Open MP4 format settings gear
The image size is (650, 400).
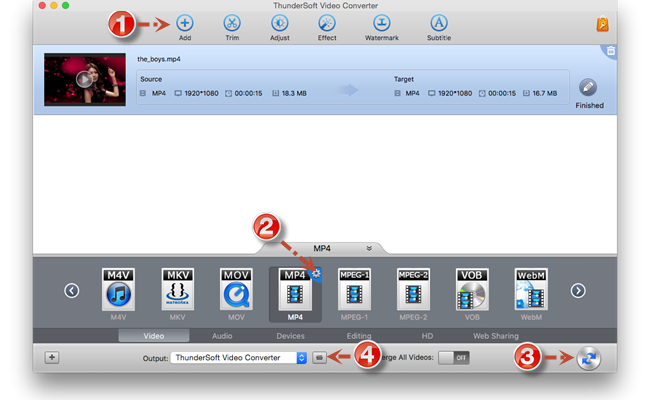point(316,274)
